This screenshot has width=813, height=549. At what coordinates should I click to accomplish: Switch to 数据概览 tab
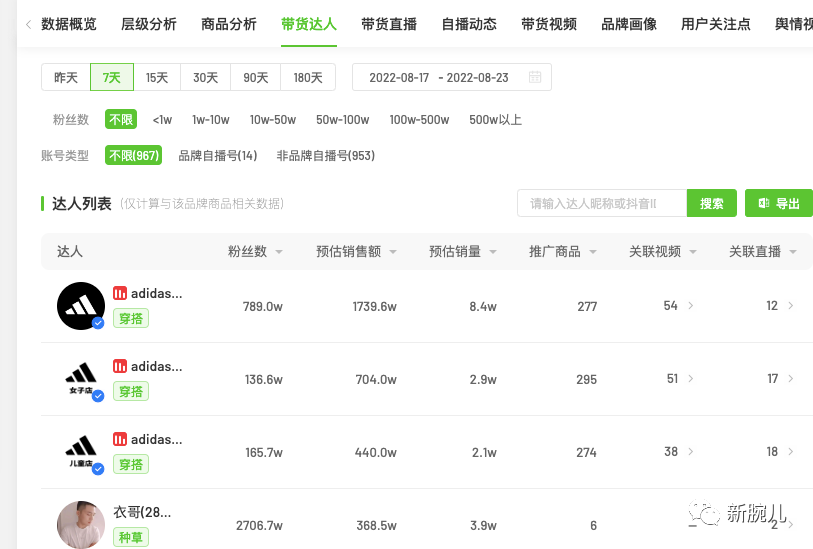[x=69, y=24]
